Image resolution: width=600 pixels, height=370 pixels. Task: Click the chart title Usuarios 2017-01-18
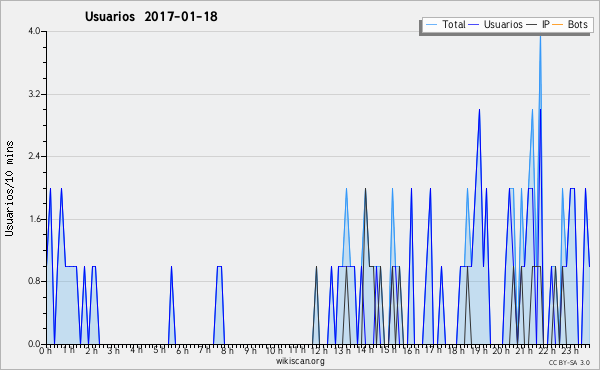[151, 16]
